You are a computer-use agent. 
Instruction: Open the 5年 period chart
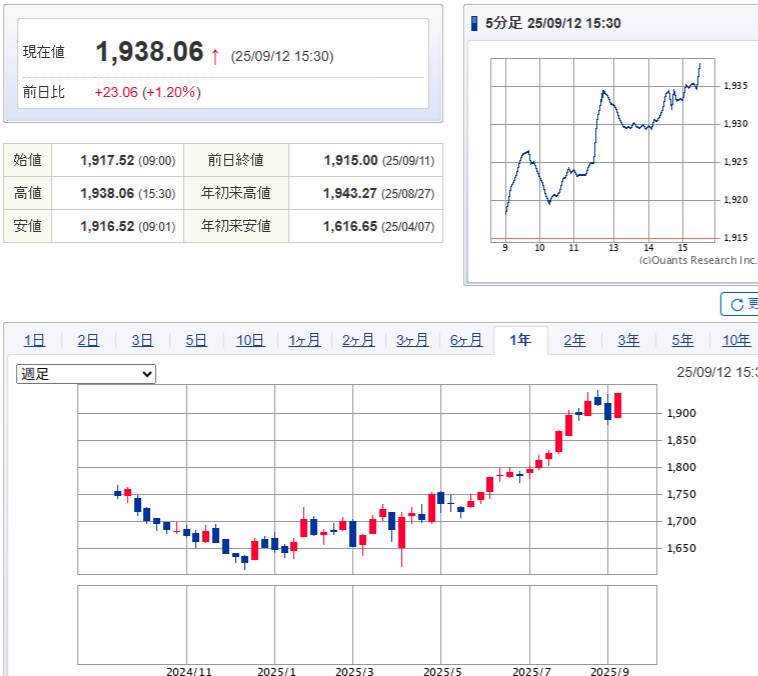[x=683, y=340]
